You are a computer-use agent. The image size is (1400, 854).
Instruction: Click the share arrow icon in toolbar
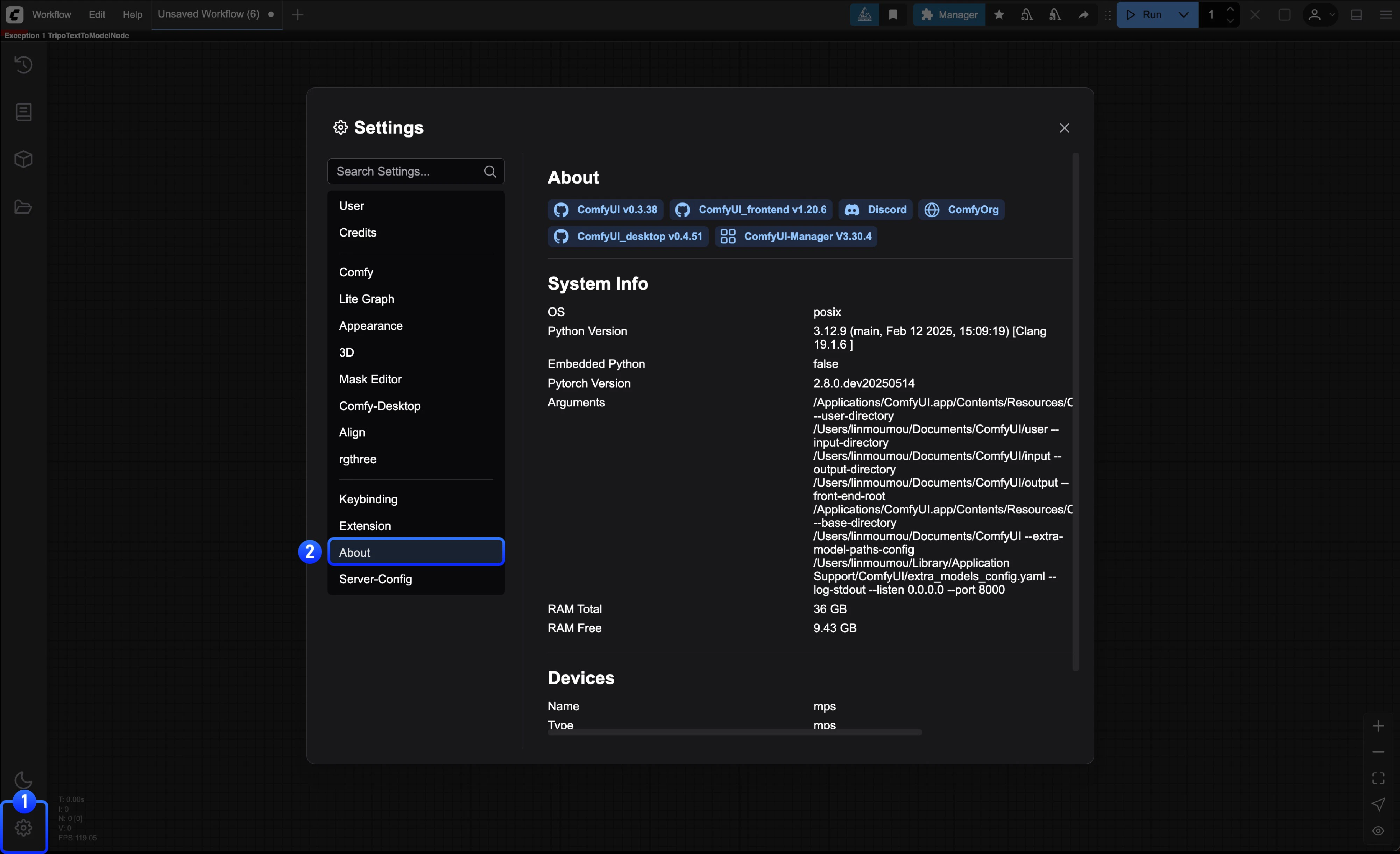click(1083, 15)
